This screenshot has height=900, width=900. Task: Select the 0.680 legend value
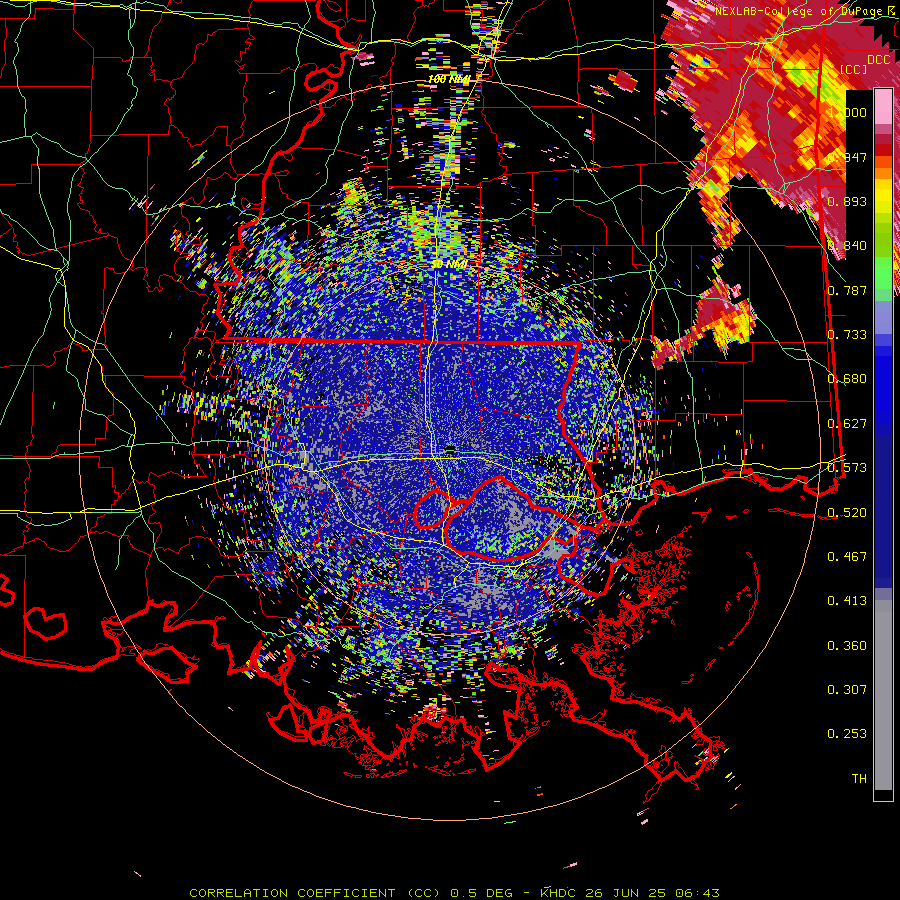[x=847, y=379]
